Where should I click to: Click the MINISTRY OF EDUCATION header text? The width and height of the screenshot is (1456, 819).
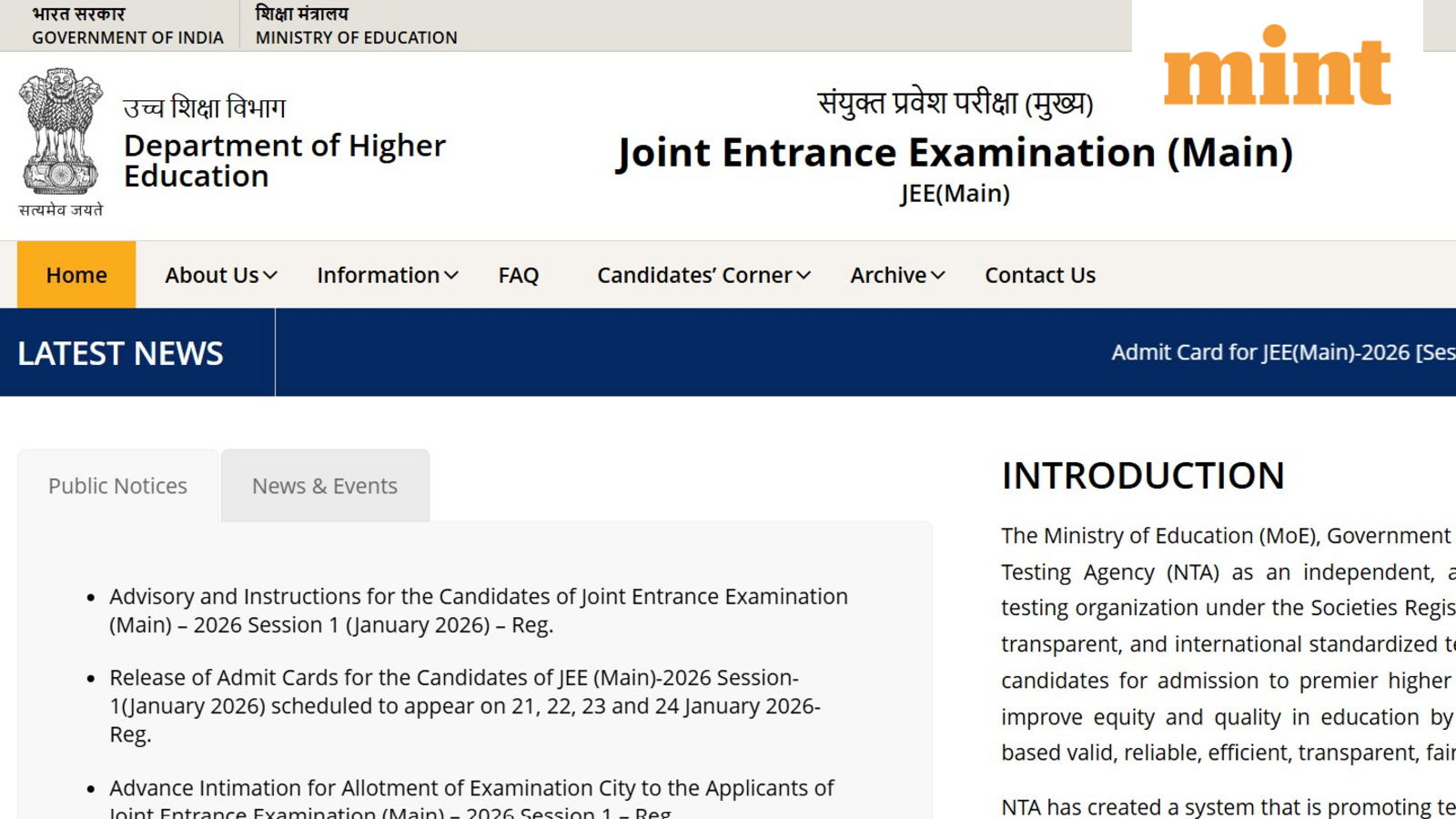pos(355,37)
